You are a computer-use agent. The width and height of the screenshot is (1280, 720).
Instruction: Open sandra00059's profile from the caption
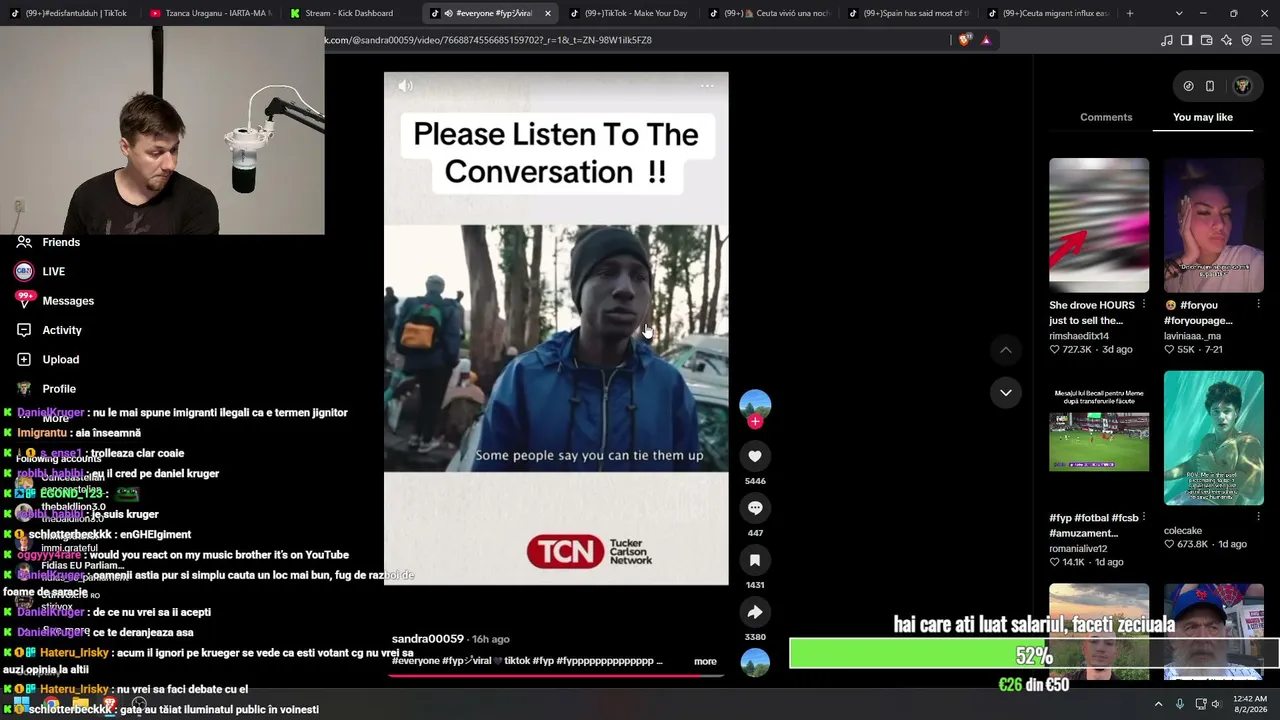(x=428, y=639)
